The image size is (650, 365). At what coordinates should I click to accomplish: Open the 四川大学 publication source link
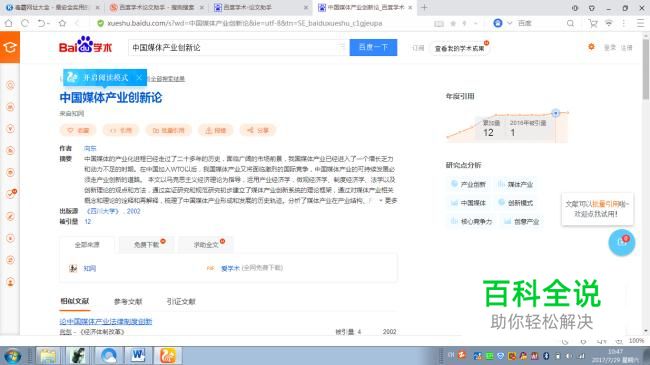(103, 211)
